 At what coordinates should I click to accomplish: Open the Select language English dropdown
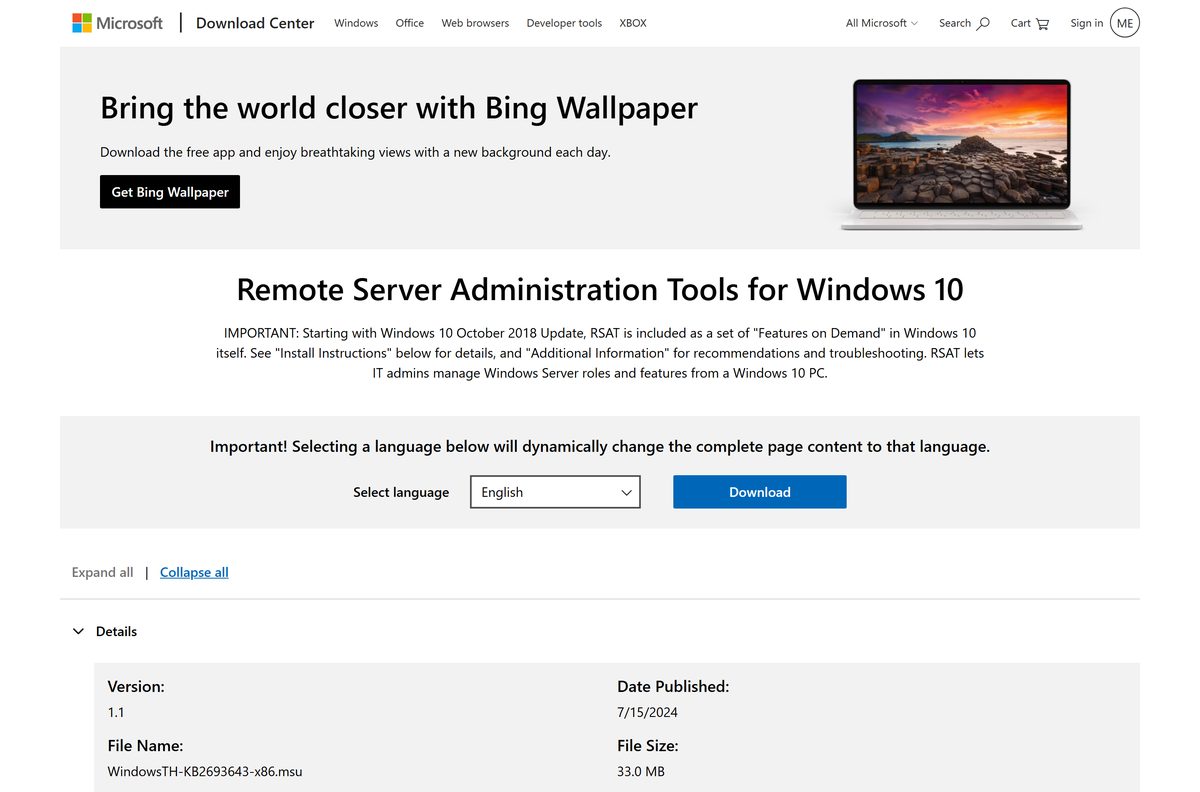pyautogui.click(x=555, y=492)
